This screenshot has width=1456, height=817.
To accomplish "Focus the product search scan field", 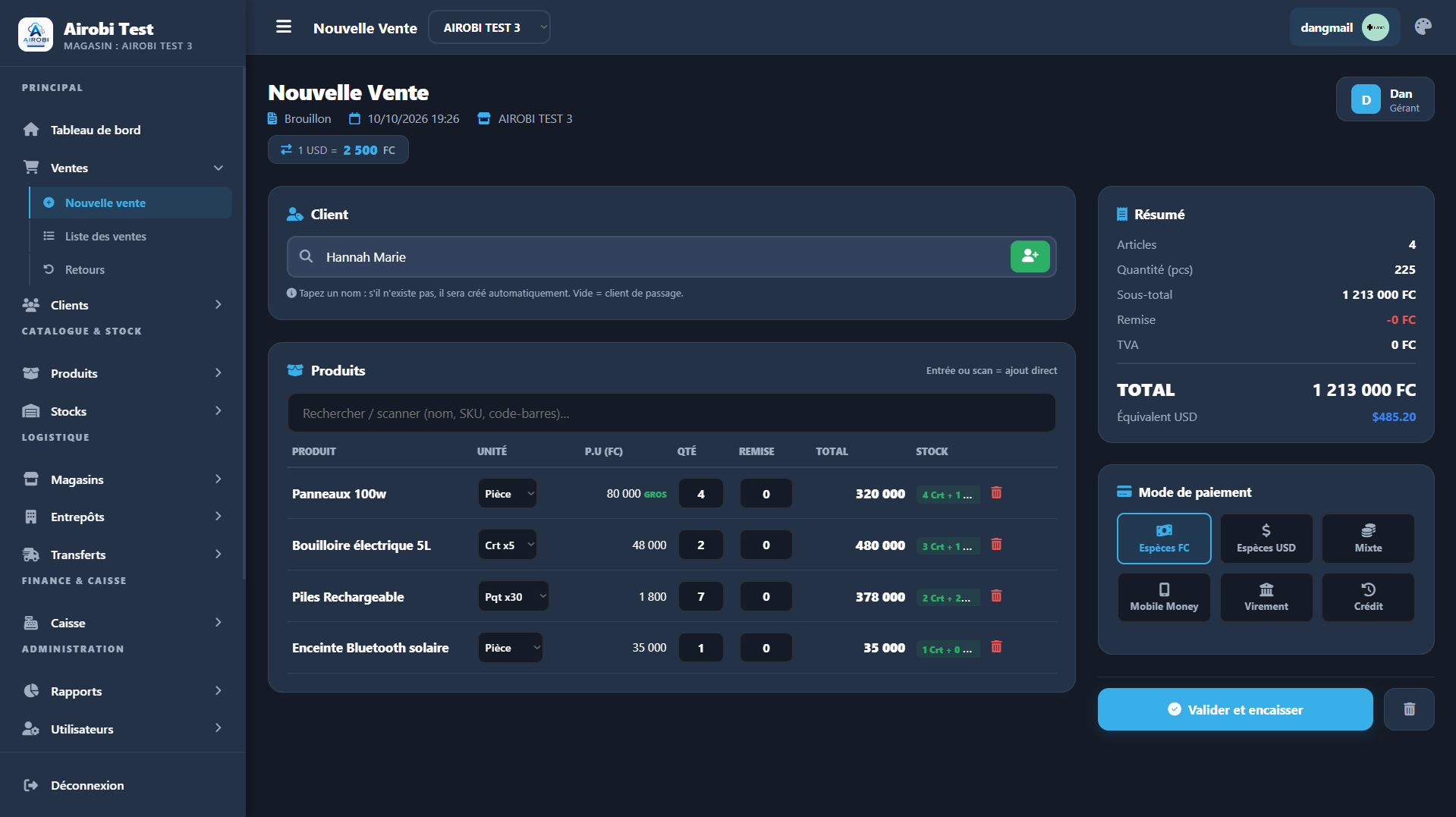I will (671, 413).
